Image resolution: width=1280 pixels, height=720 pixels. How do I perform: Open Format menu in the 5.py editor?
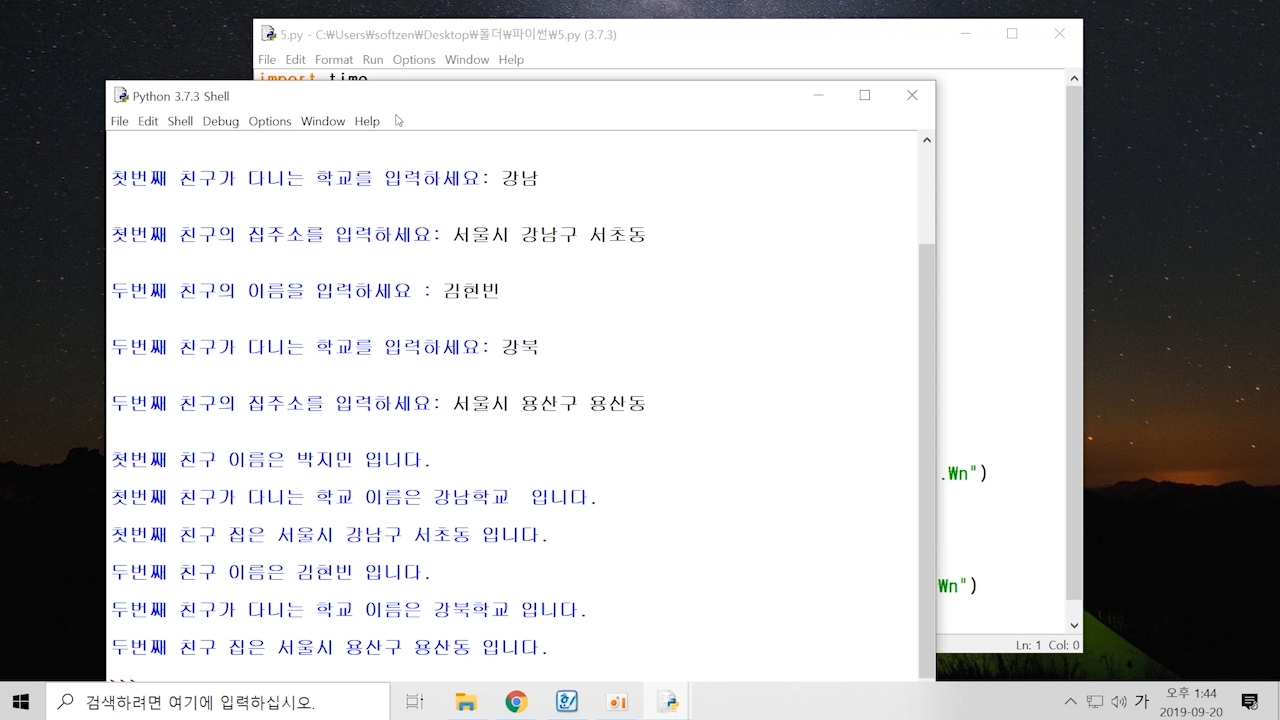coord(334,60)
